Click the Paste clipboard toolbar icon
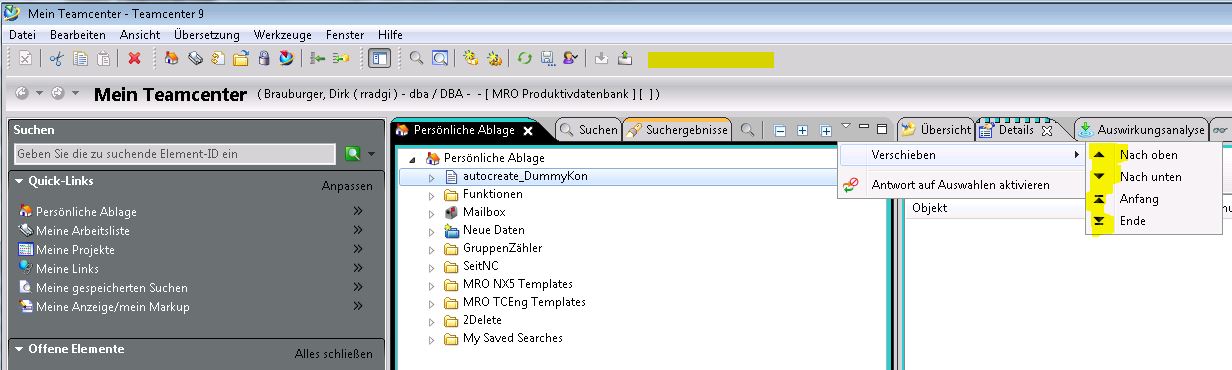1232x370 pixels. point(103,58)
